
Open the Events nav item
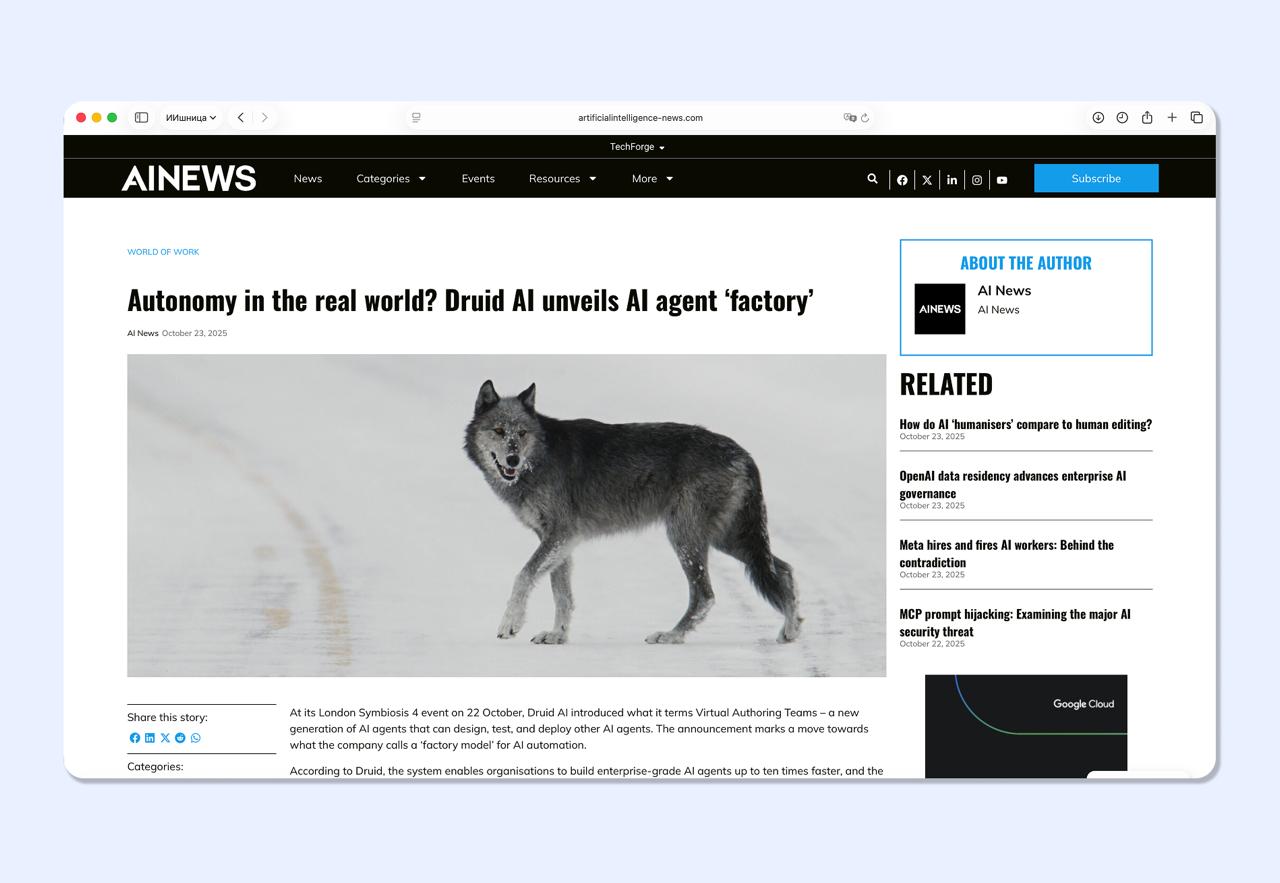point(478,179)
